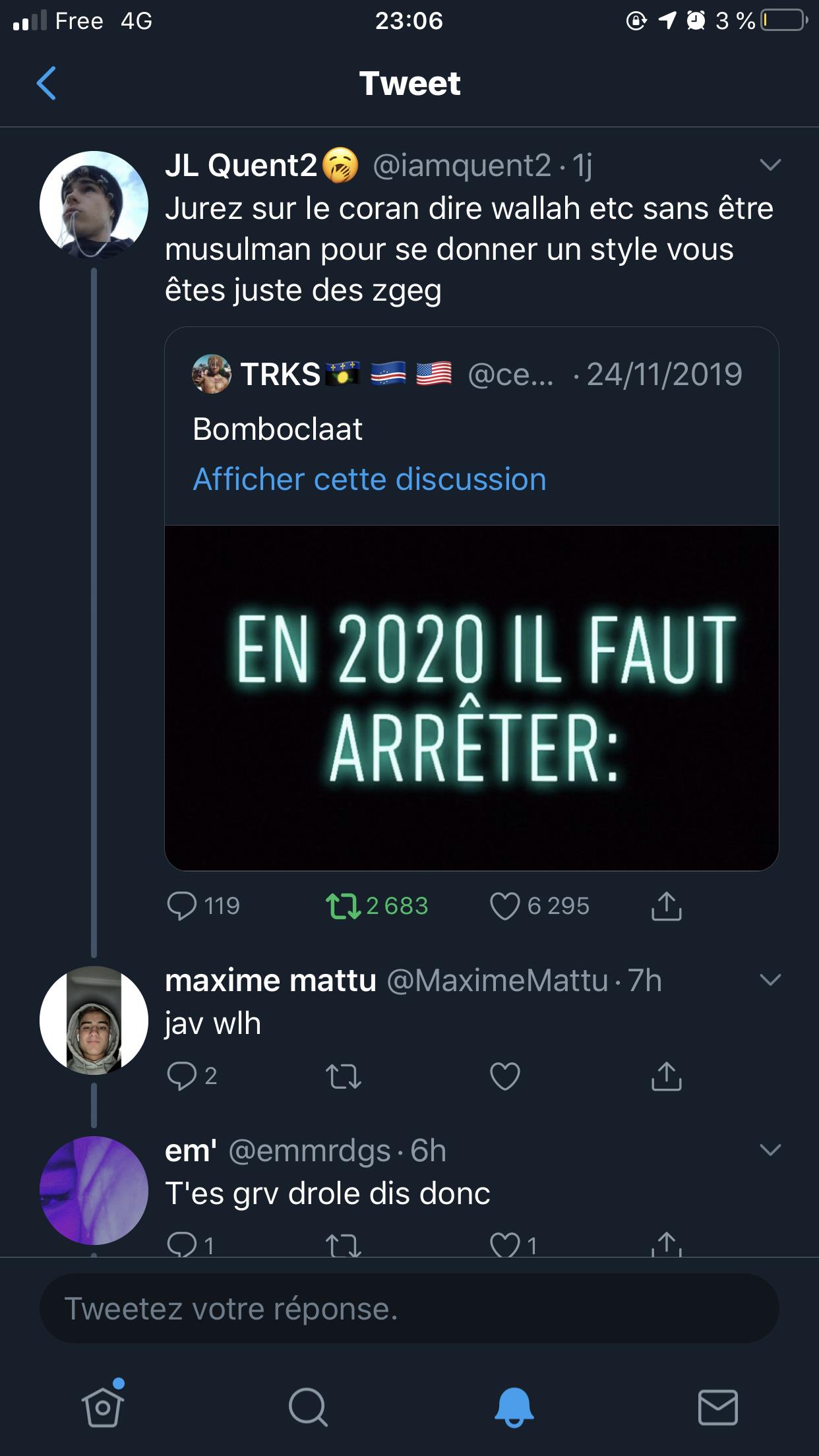Open the Search tab
Viewport: 819px width, 1456px height.
tap(307, 1407)
